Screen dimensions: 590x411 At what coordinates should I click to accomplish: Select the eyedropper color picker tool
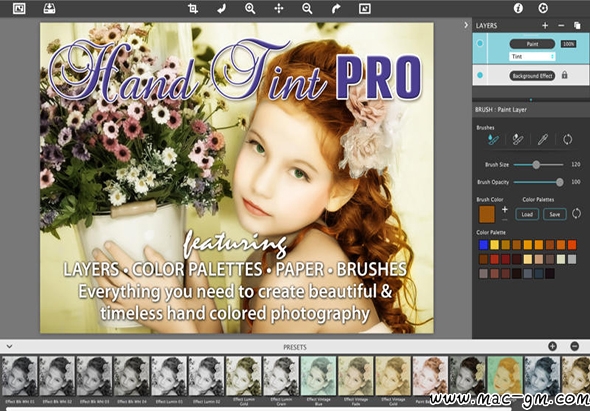point(543,140)
